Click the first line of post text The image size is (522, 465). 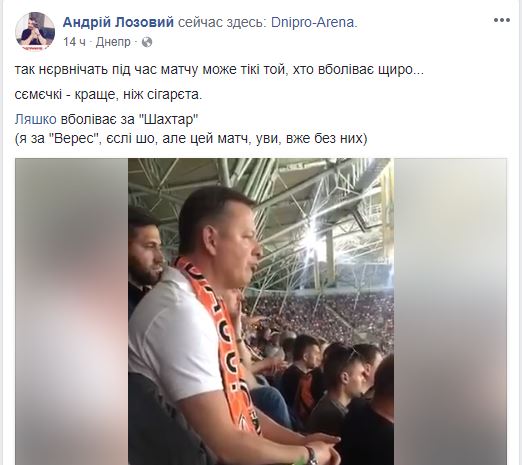tap(219, 70)
